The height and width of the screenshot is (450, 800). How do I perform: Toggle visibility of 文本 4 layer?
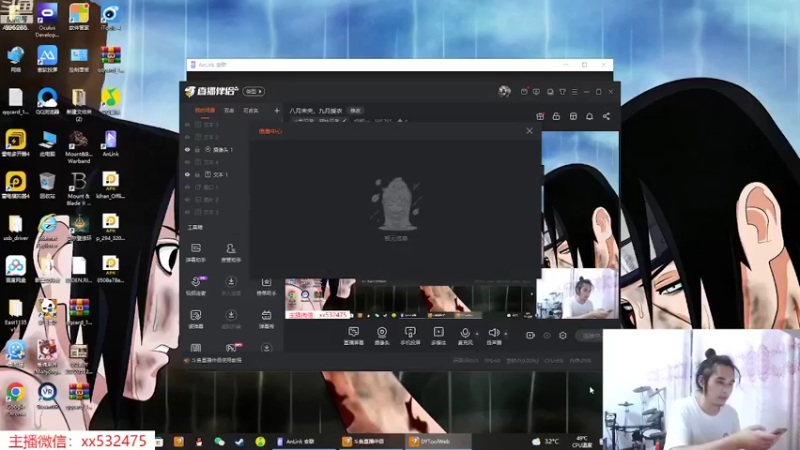pos(187,162)
